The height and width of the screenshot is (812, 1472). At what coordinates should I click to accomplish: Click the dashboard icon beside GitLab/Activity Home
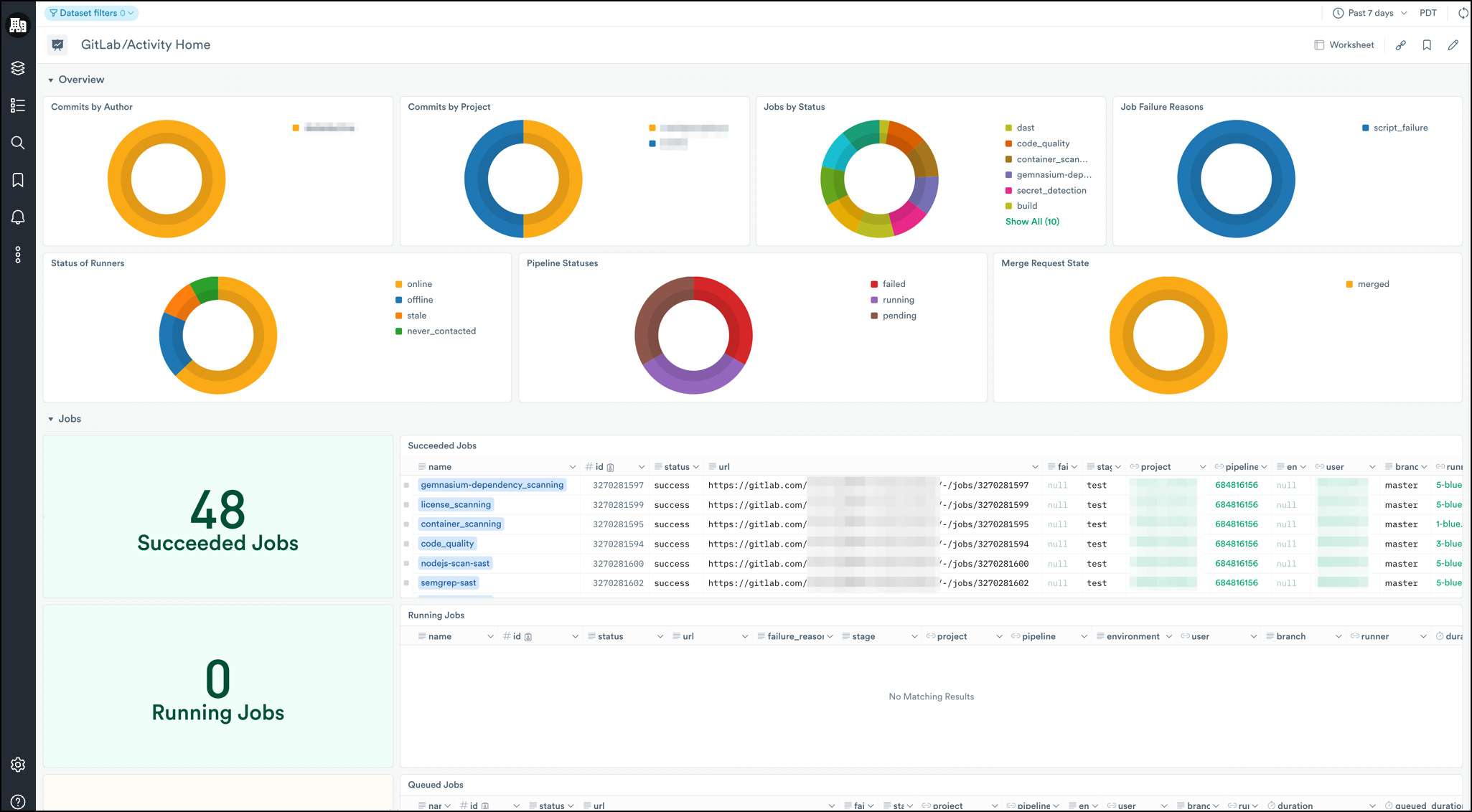pos(57,44)
